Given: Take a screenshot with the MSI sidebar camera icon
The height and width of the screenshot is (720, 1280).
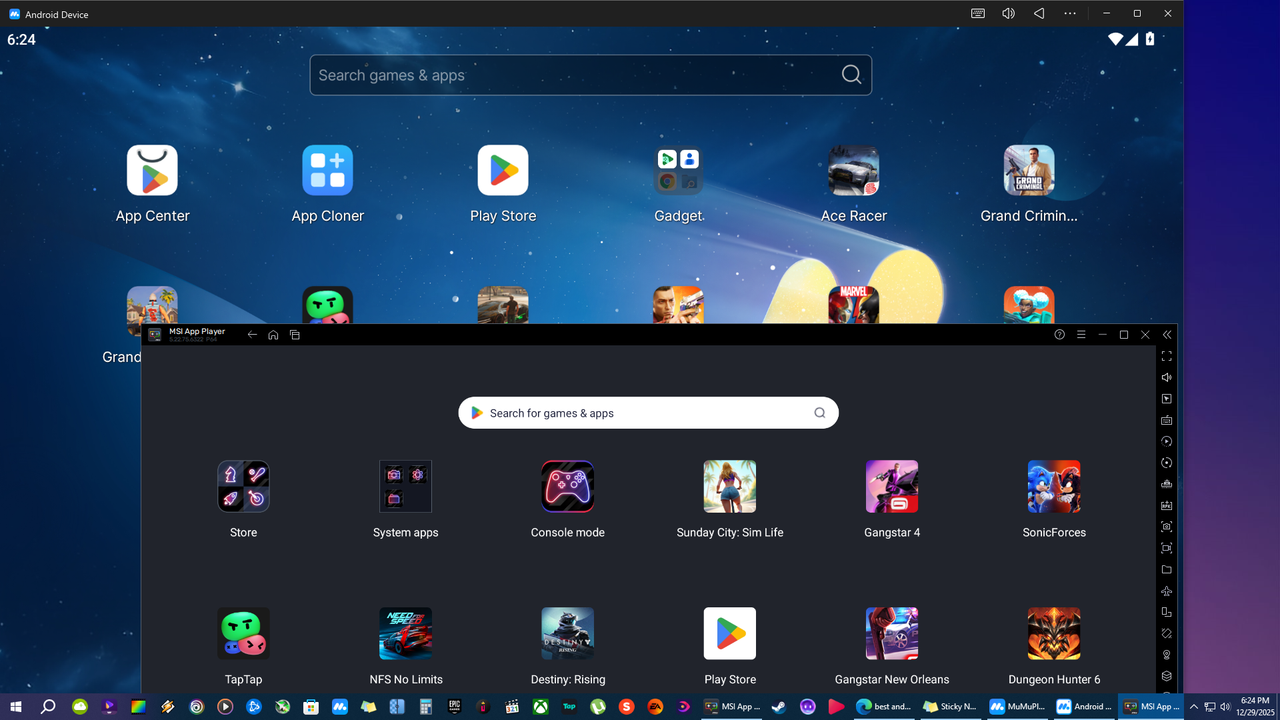Looking at the screenshot, I should coord(1166,527).
